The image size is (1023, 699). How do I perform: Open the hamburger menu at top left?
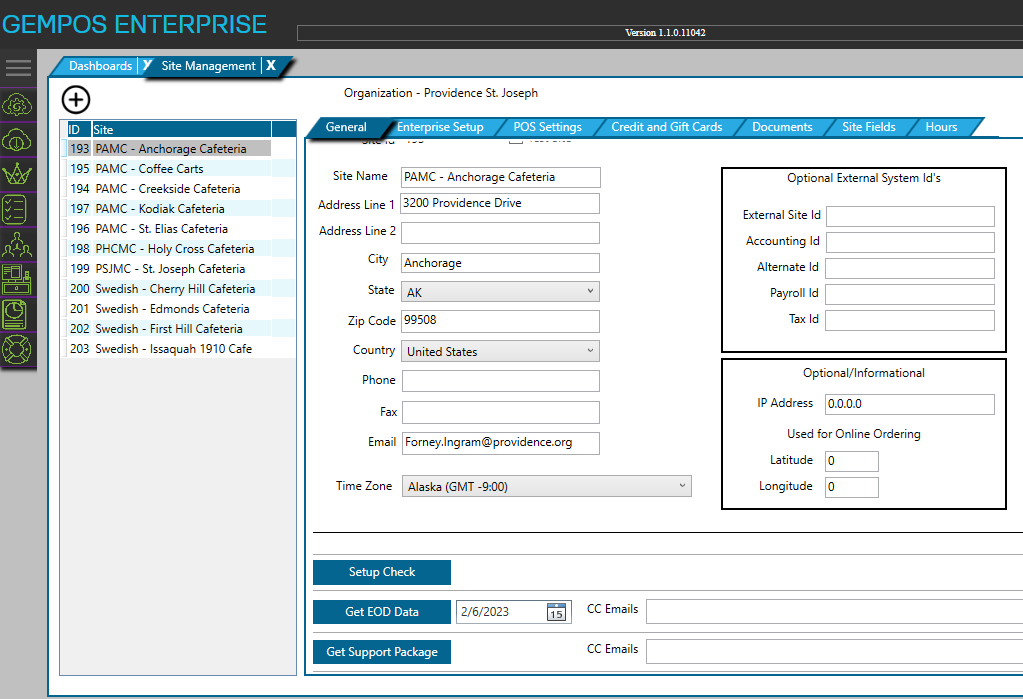[x=17, y=68]
